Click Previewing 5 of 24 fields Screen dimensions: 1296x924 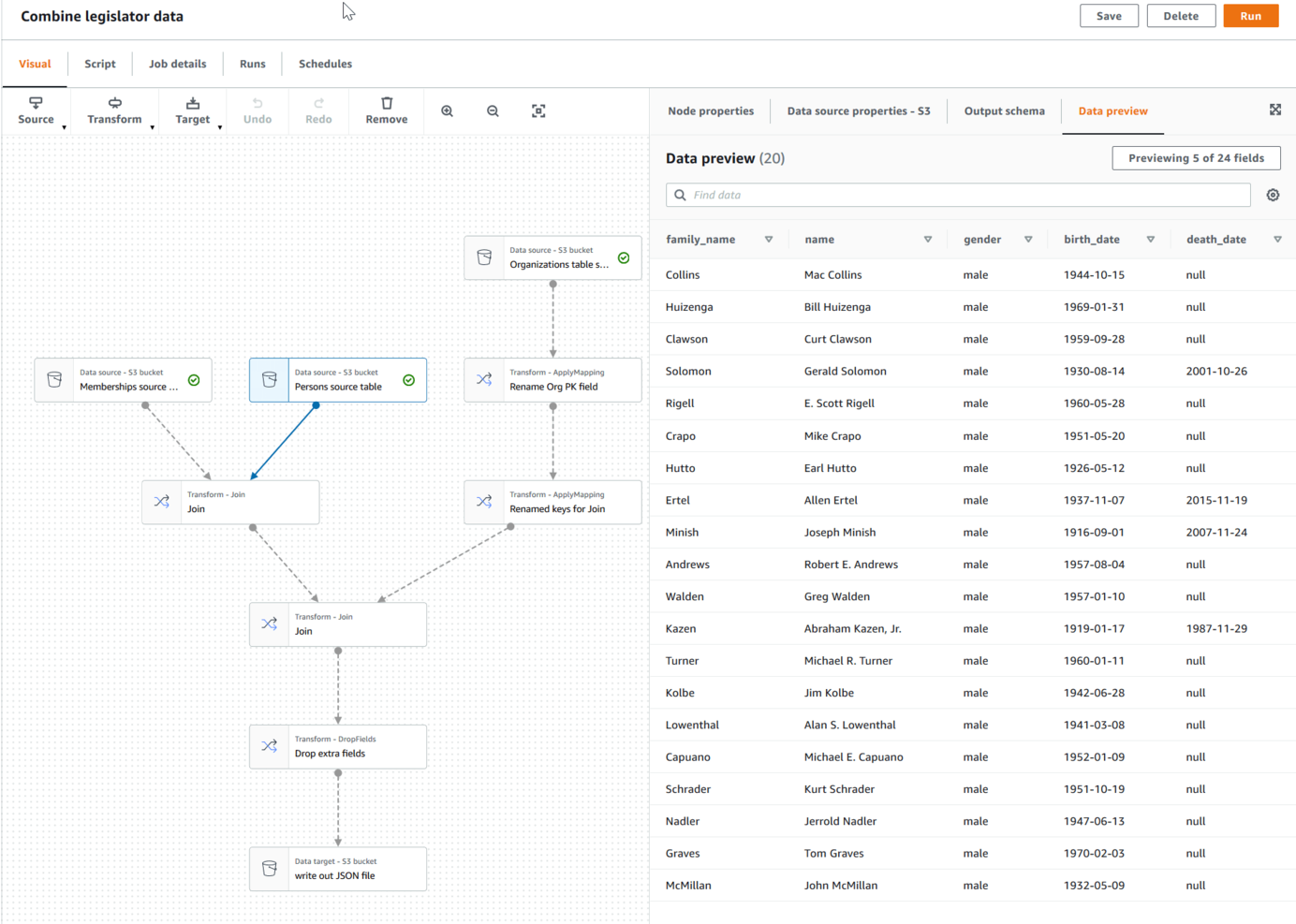tap(1196, 157)
